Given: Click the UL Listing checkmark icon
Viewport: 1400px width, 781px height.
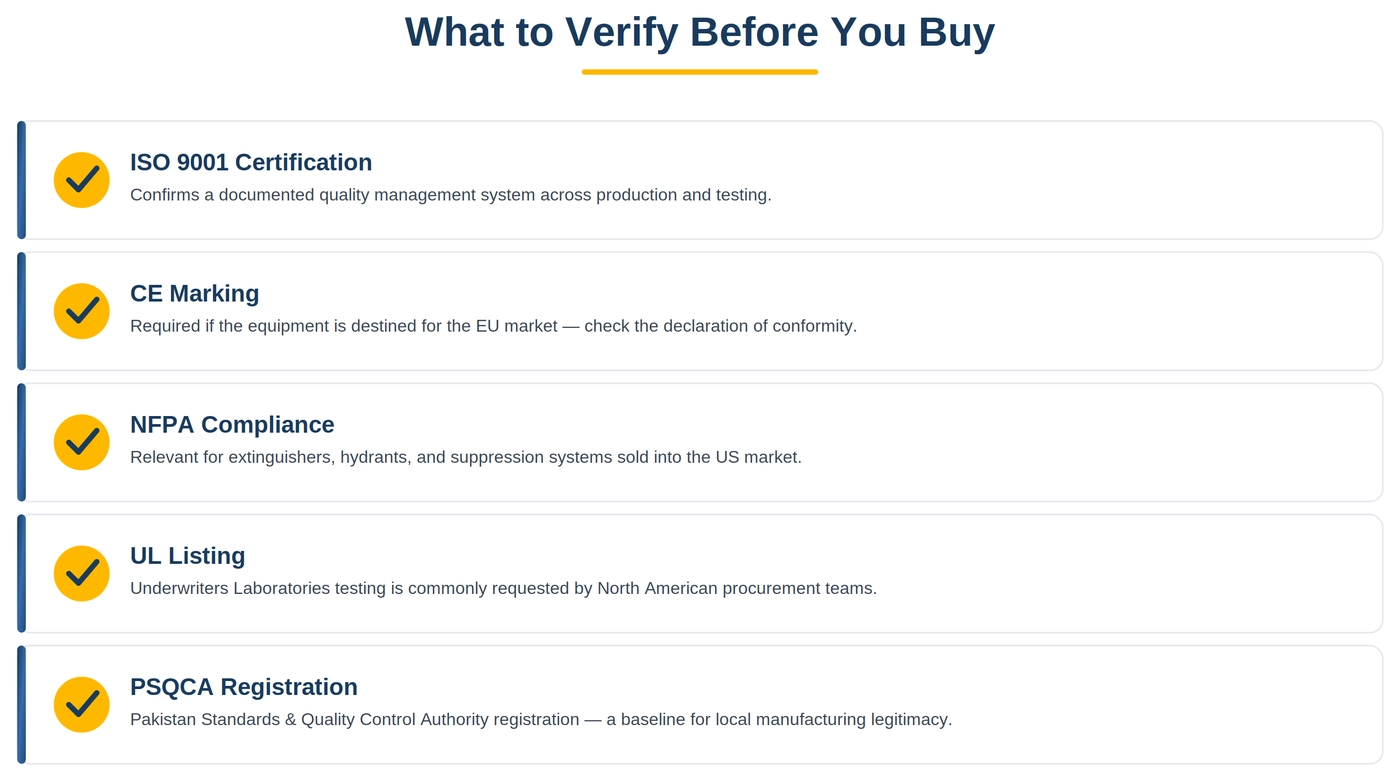Looking at the screenshot, I should [x=81, y=573].
